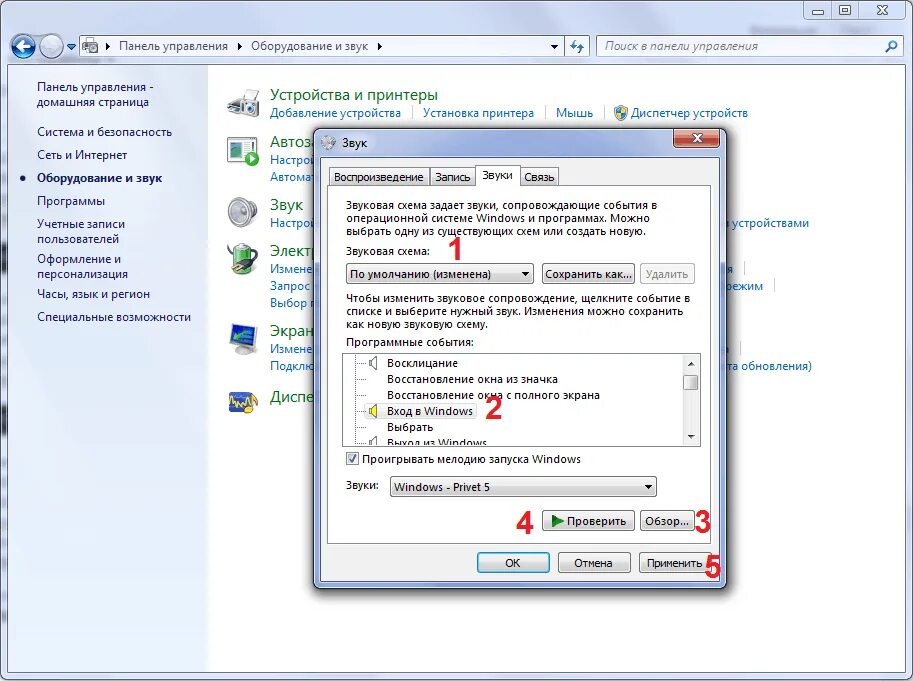Refresh the Control Panel view

(x=577, y=46)
